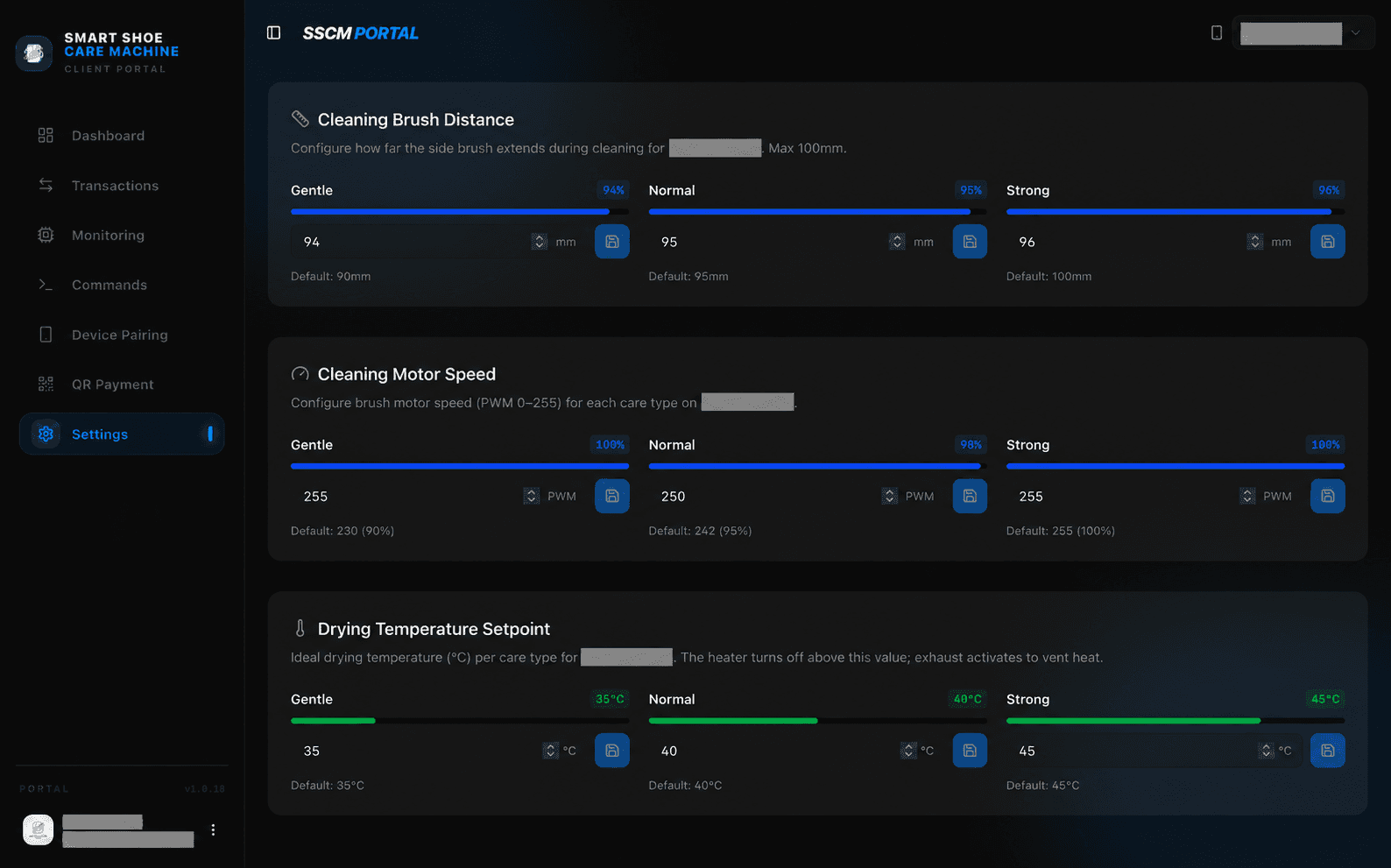The height and width of the screenshot is (868, 1391).
Task: Click the Normal drying temperature green bar
Action: coord(817,720)
